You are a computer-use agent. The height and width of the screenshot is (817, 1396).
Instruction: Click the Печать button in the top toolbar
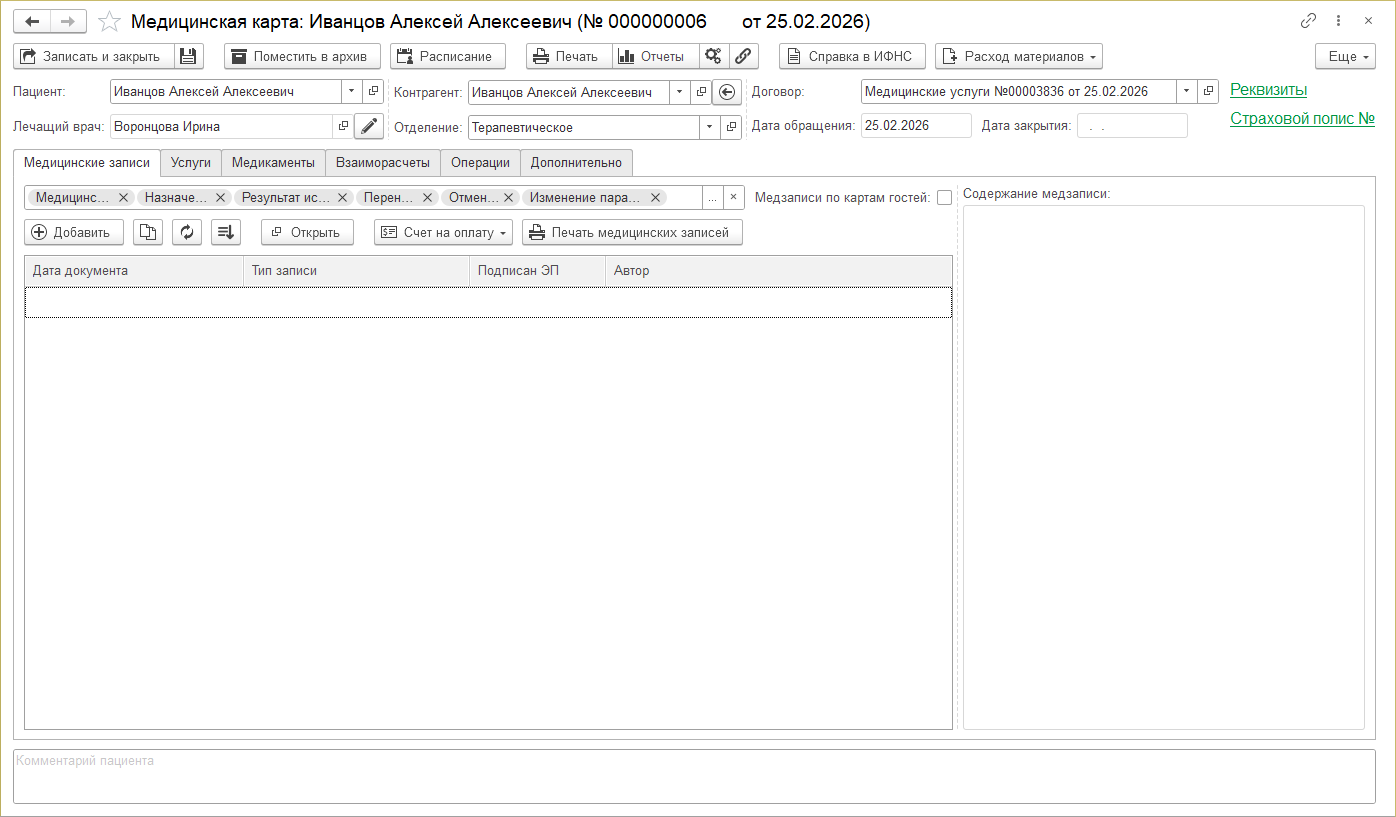pos(569,56)
